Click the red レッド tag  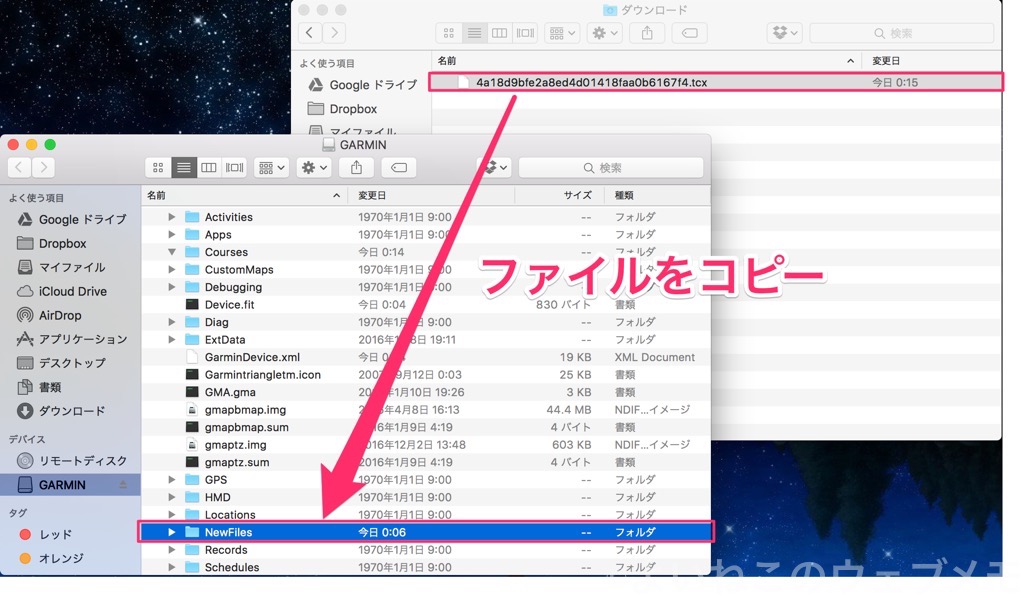point(55,535)
